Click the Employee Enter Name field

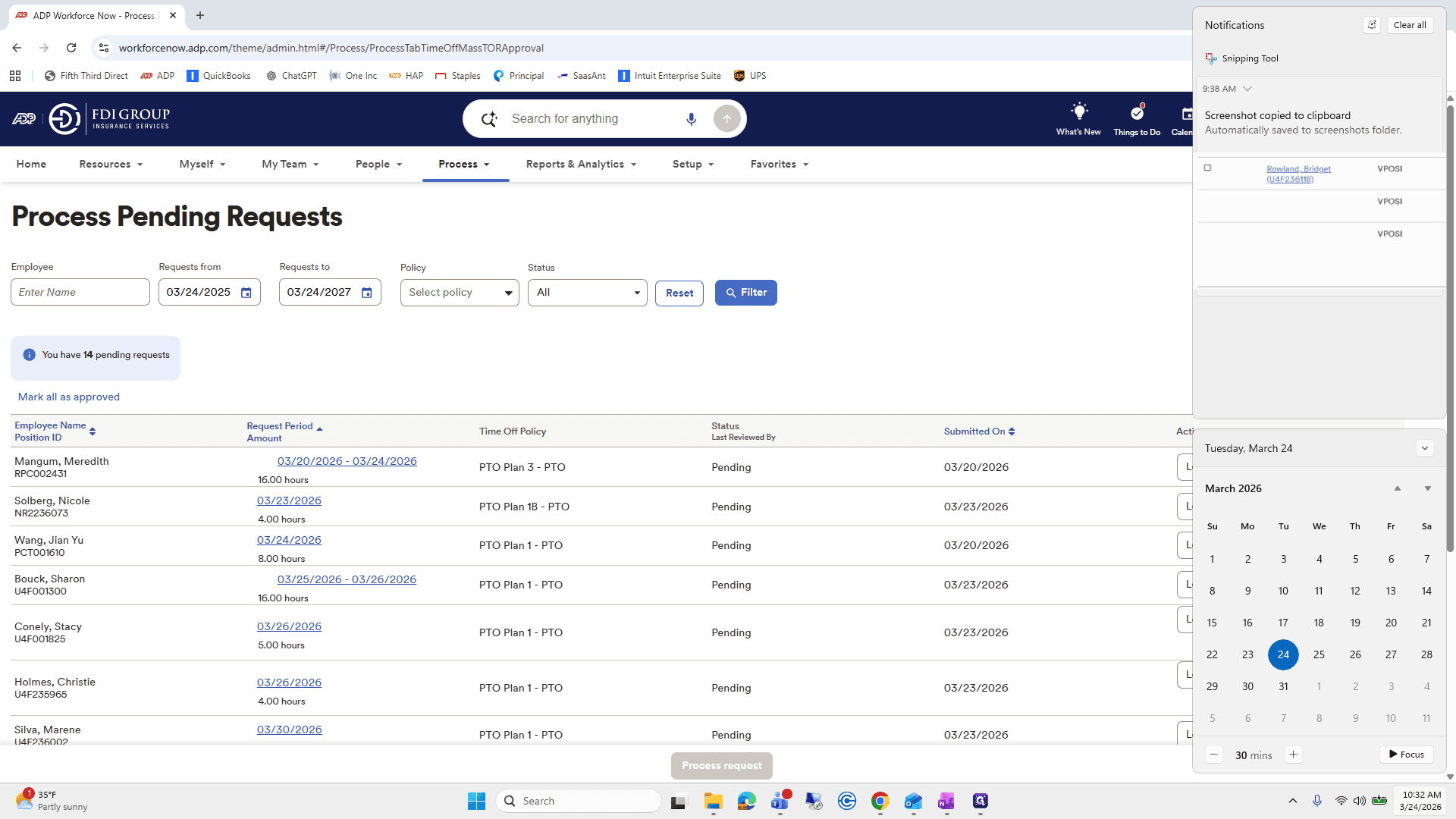pyautogui.click(x=80, y=292)
